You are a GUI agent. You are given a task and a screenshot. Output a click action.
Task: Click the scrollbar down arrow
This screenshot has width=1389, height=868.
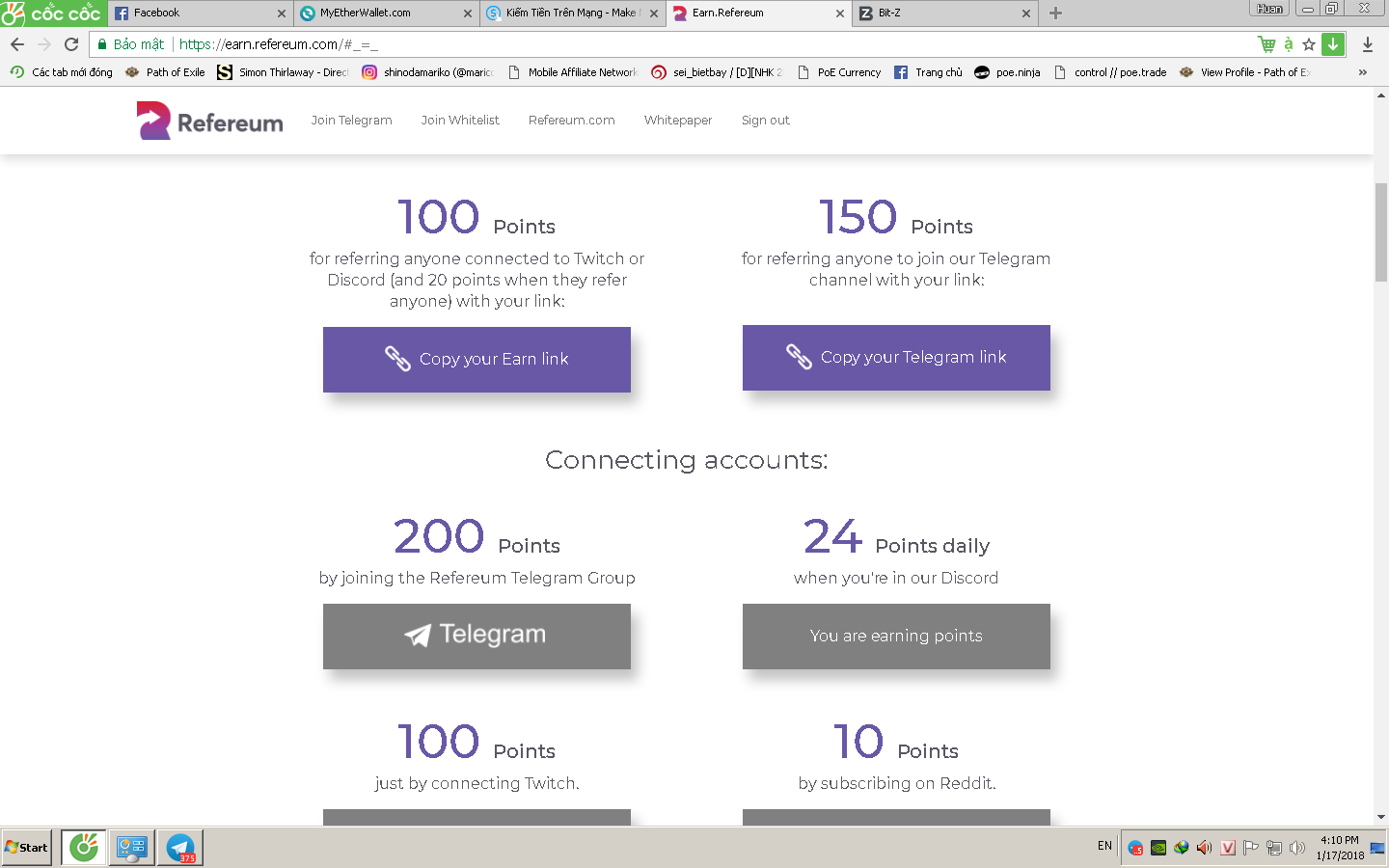[1381, 817]
